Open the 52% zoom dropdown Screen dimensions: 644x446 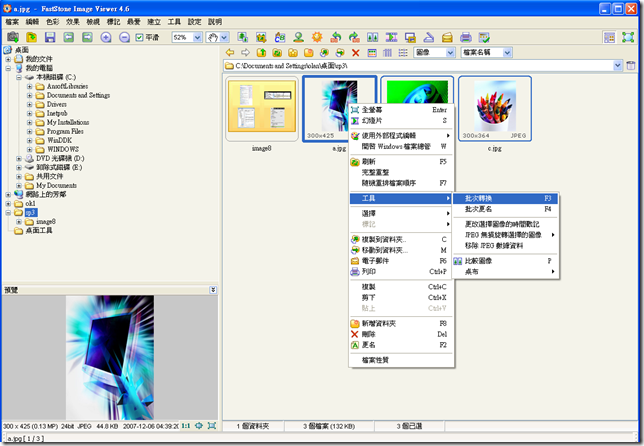coord(198,37)
